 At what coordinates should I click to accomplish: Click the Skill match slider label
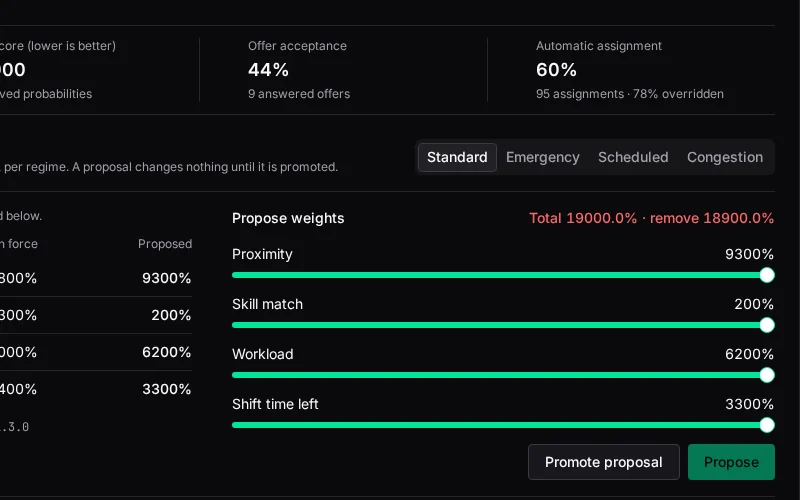pyautogui.click(x=267, y=304)
